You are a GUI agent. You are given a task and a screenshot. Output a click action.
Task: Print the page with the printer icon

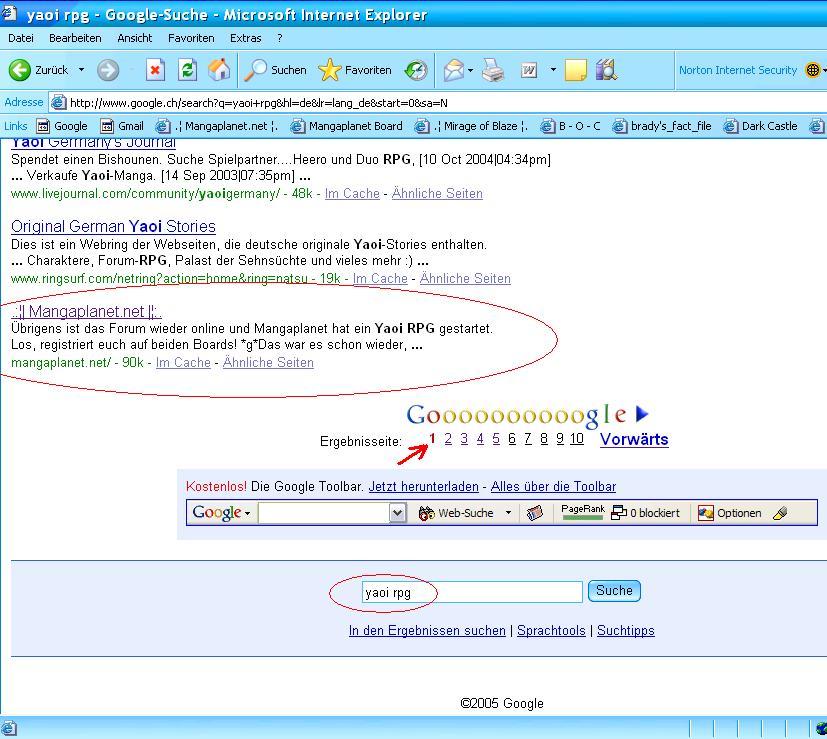click(x=493, y=70)
